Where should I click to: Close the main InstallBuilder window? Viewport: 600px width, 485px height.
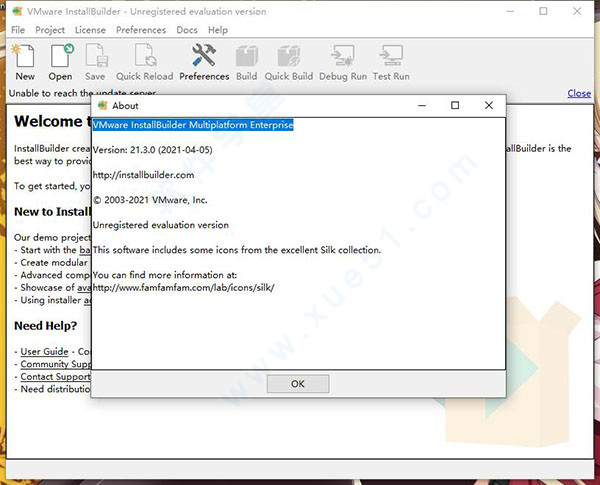(577, 11)
